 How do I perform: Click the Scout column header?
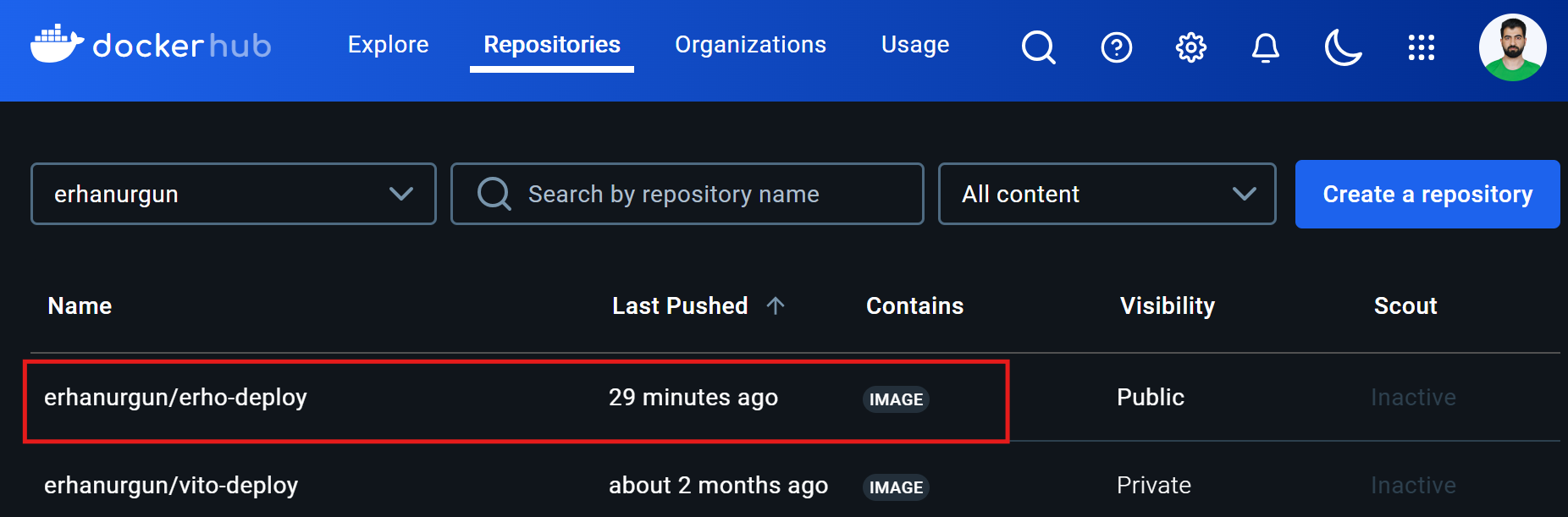[x=1405, y=305]
